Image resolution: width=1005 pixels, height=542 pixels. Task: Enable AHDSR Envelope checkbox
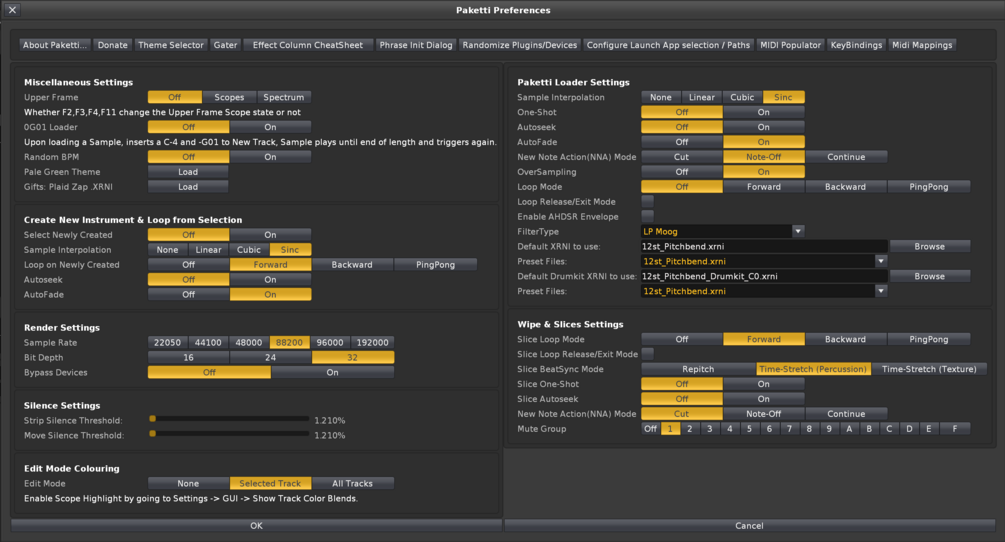[x=647, y=217]
